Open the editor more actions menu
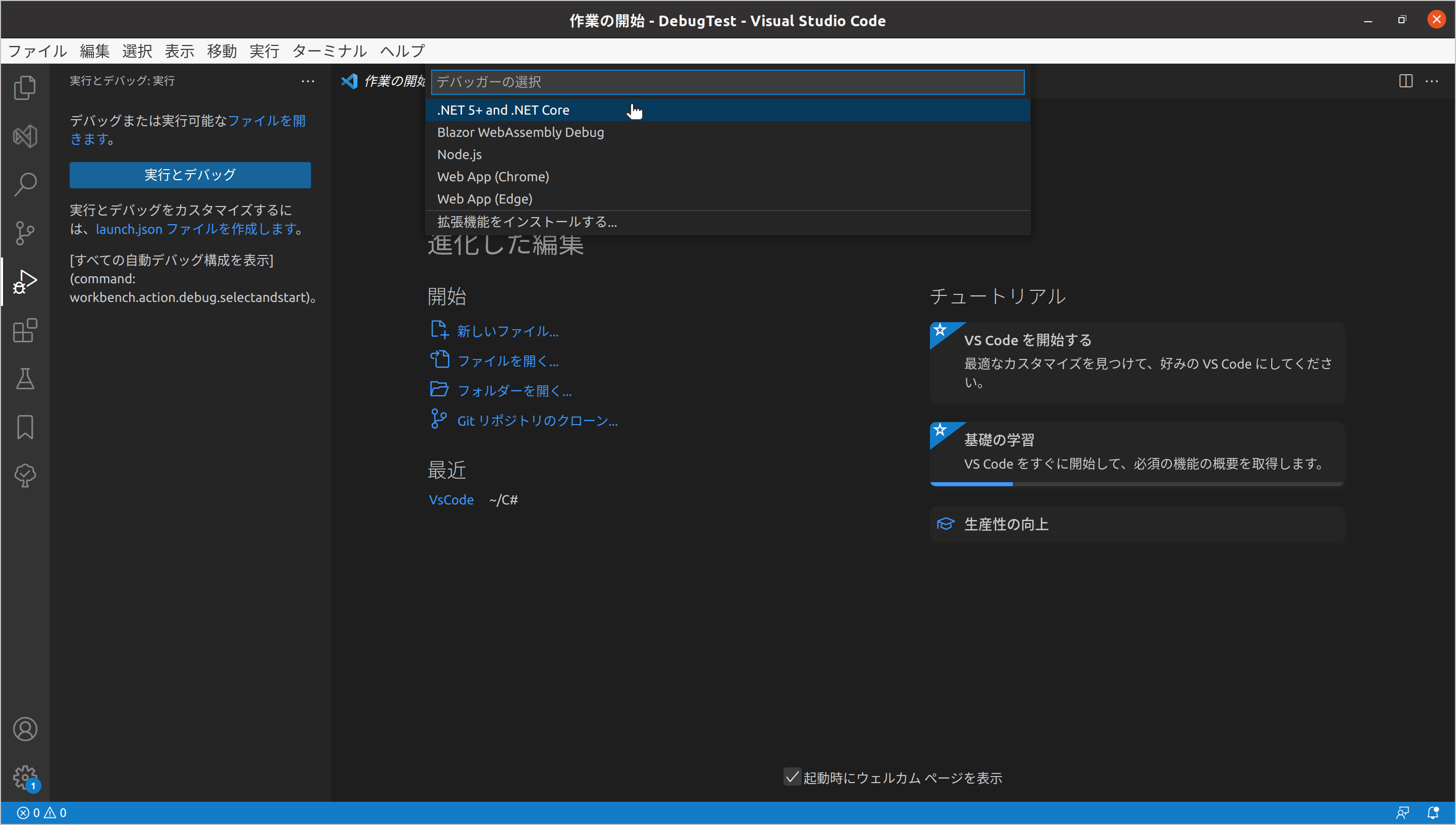This screenshot has height=825, width=1456. 1433,81
